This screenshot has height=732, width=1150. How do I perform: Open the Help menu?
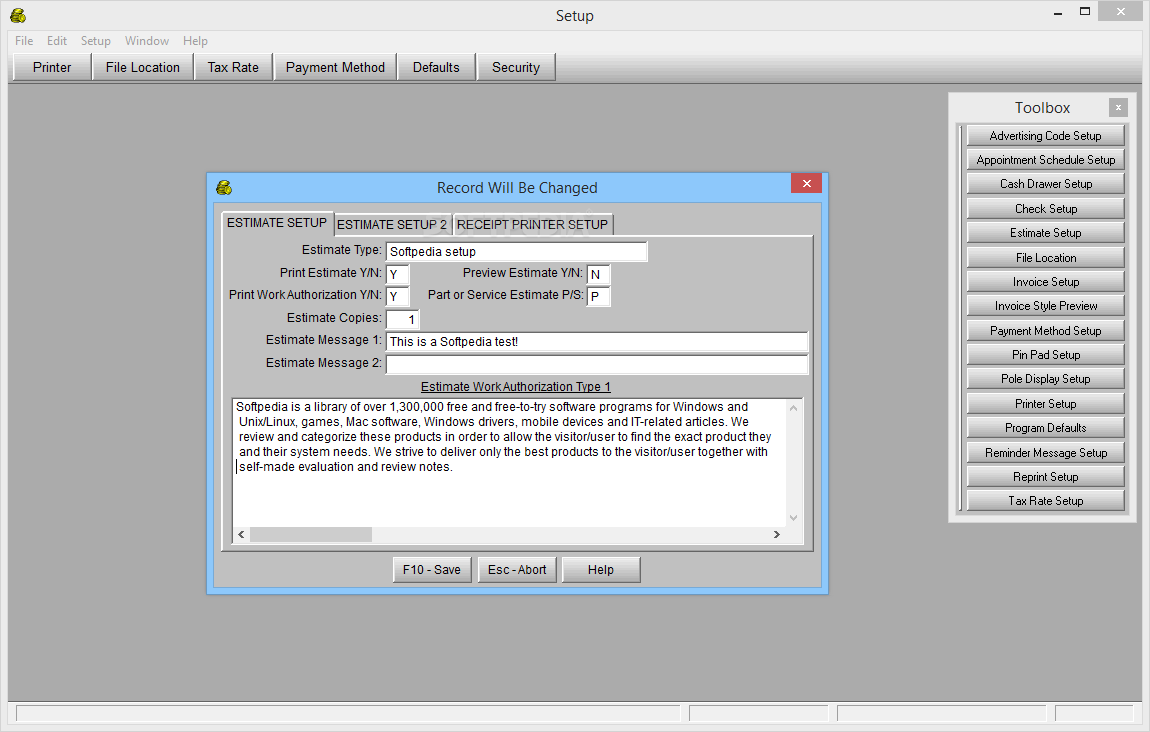195,41
